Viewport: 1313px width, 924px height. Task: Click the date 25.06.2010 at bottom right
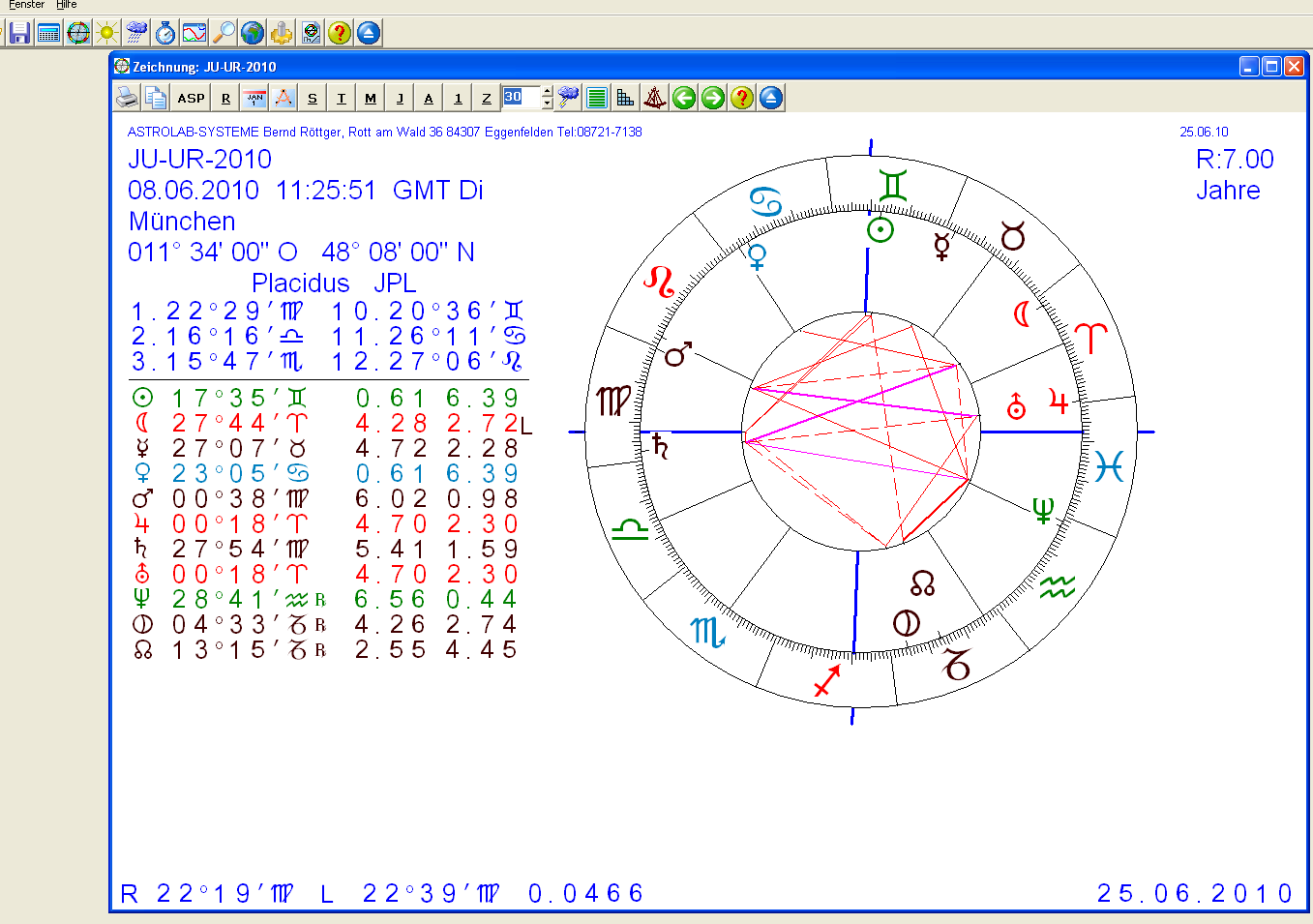pyautogui.click(x=1195, y=893)
